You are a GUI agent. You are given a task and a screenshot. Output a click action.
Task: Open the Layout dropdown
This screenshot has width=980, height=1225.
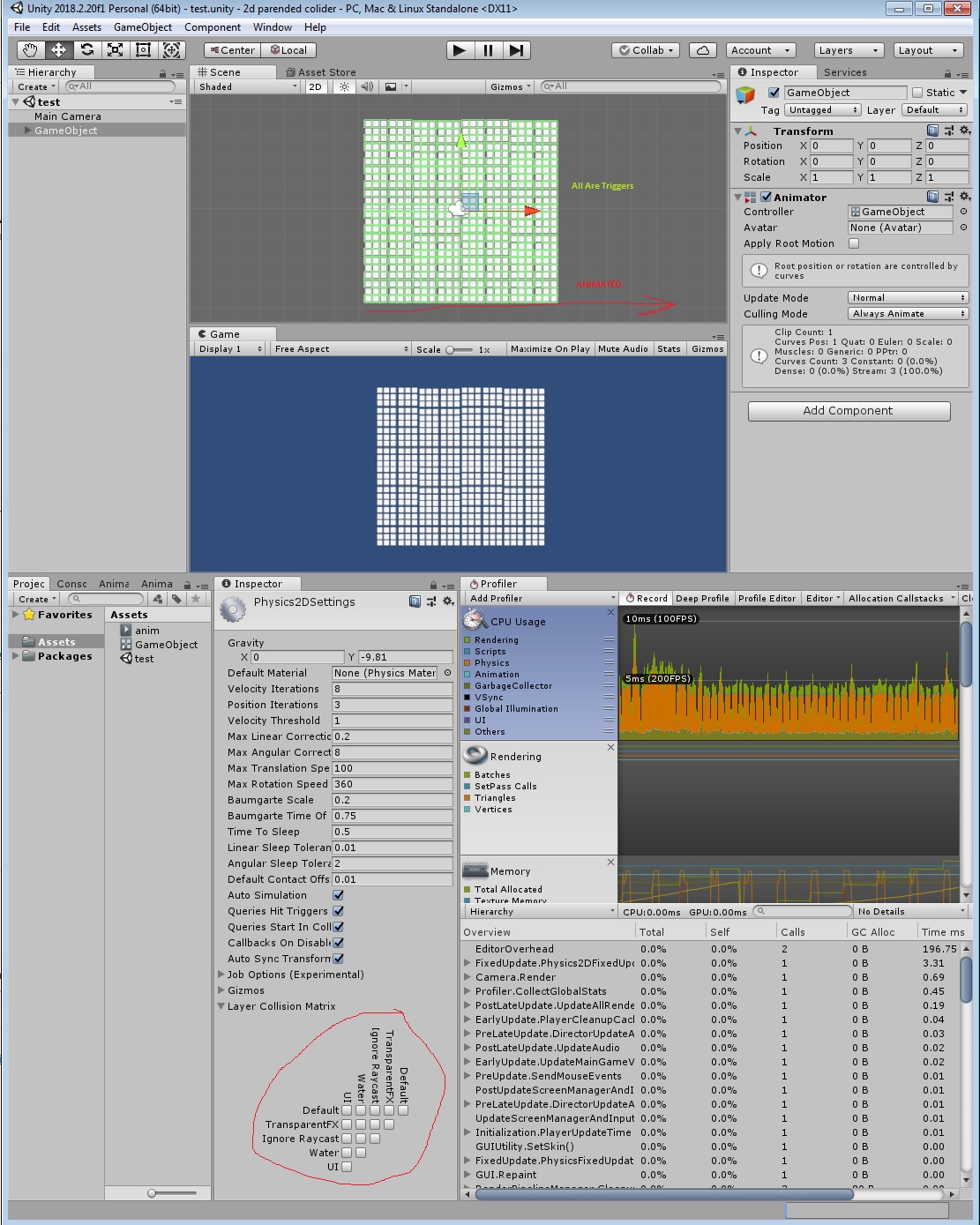click(928, 50)
